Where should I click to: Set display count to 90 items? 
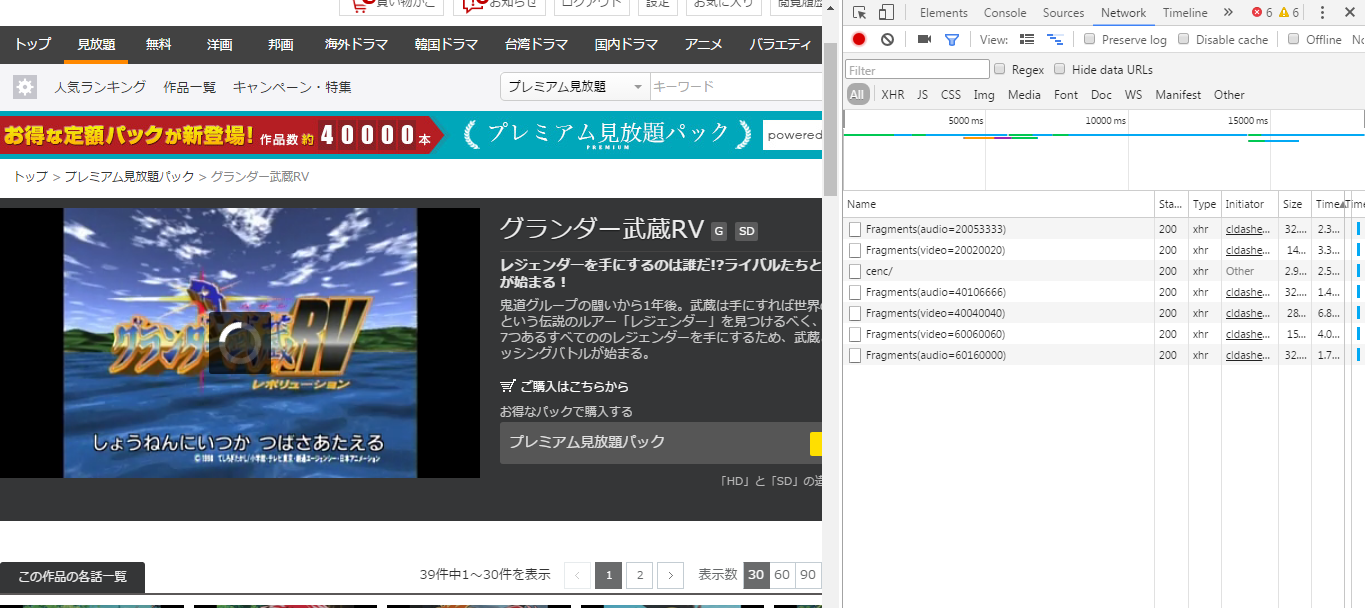(x=808, y=575)
